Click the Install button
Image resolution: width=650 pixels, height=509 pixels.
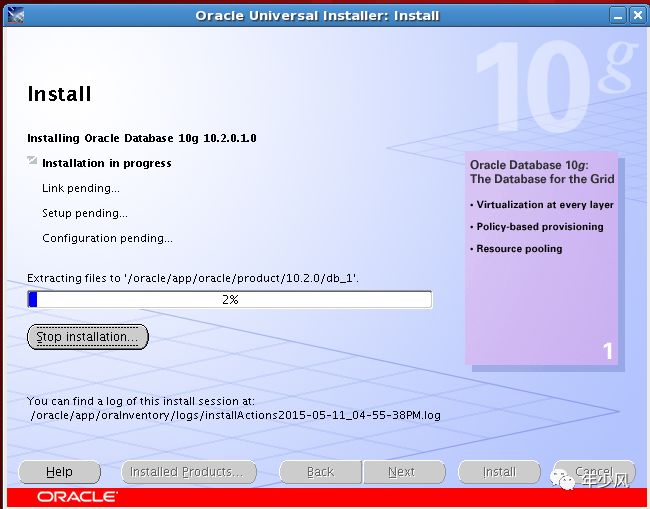[499, 472]
